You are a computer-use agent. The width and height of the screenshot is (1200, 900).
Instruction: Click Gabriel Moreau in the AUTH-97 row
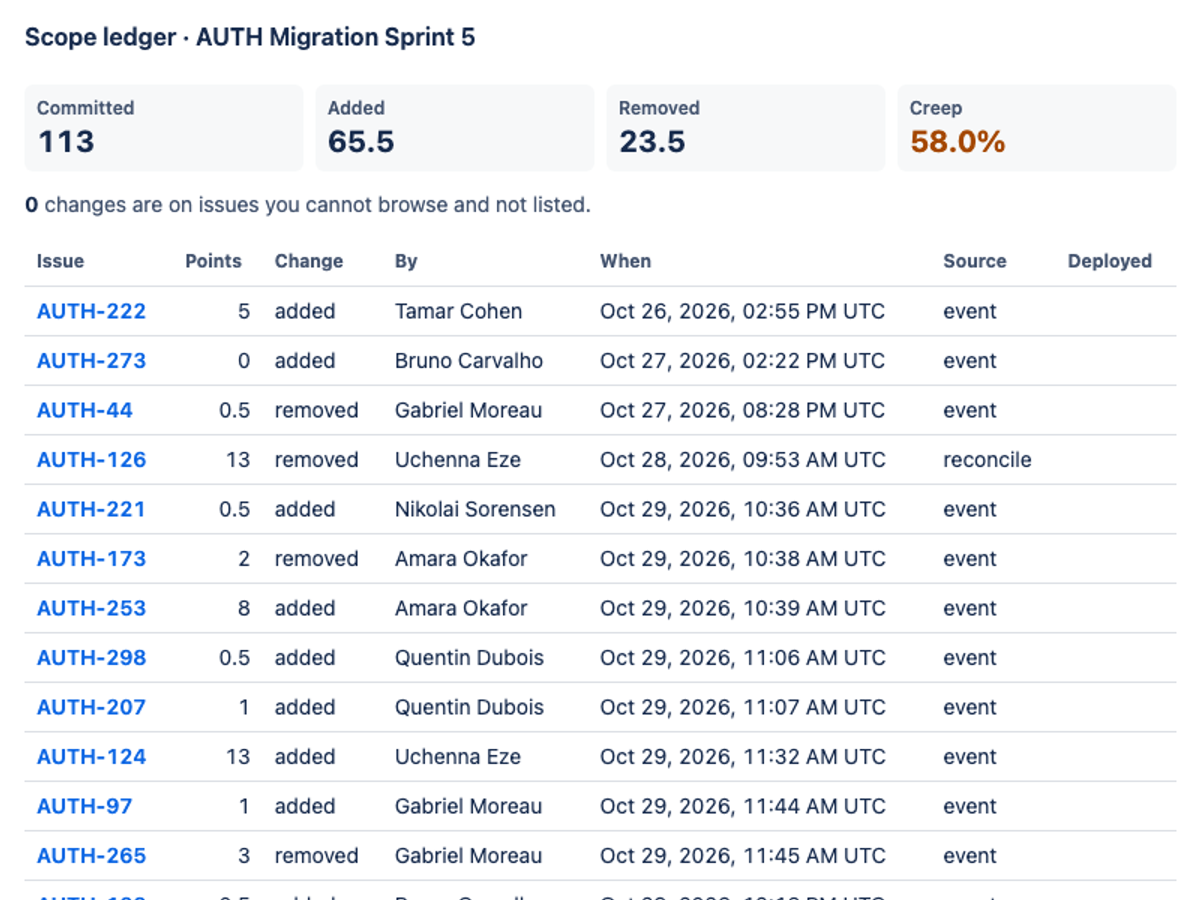[x=469, y=806]
